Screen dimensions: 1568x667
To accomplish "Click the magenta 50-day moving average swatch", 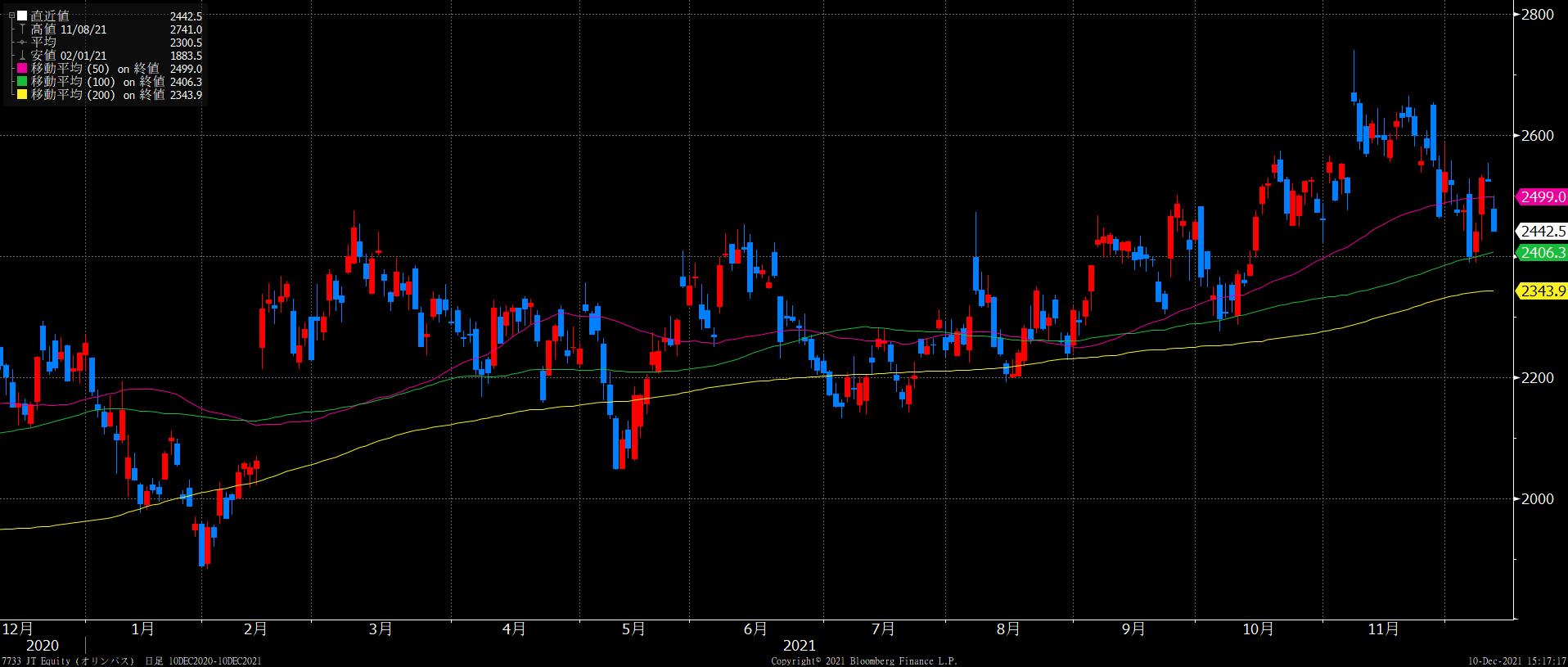I will [22, 69].
